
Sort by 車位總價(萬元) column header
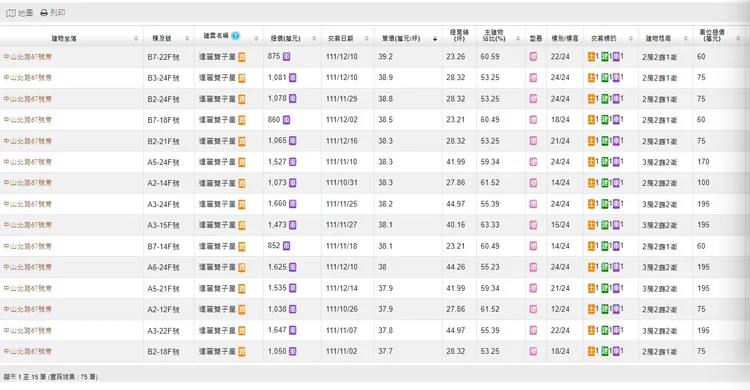(x=719, y=35)
